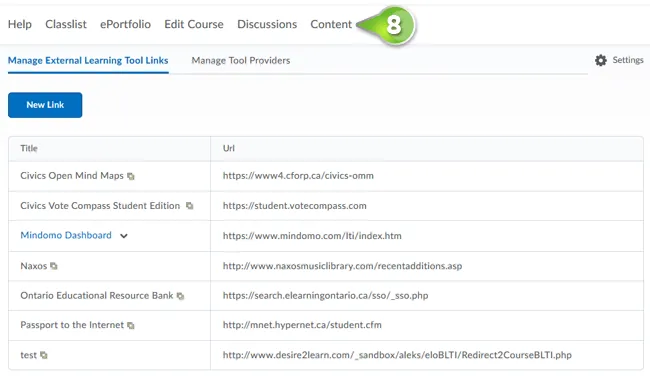The width and height of the screenshot is (650, 381).
Task: Click the icon next to Naxos
Action: 53,266
